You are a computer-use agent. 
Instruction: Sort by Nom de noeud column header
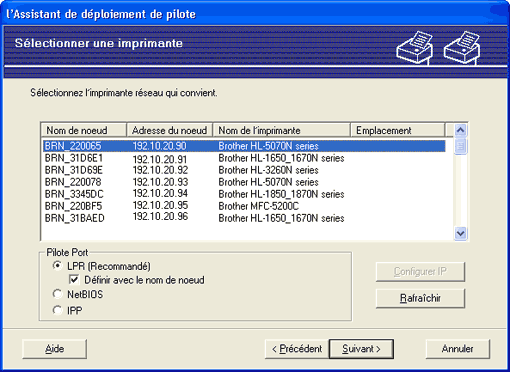tap(84, 130)
